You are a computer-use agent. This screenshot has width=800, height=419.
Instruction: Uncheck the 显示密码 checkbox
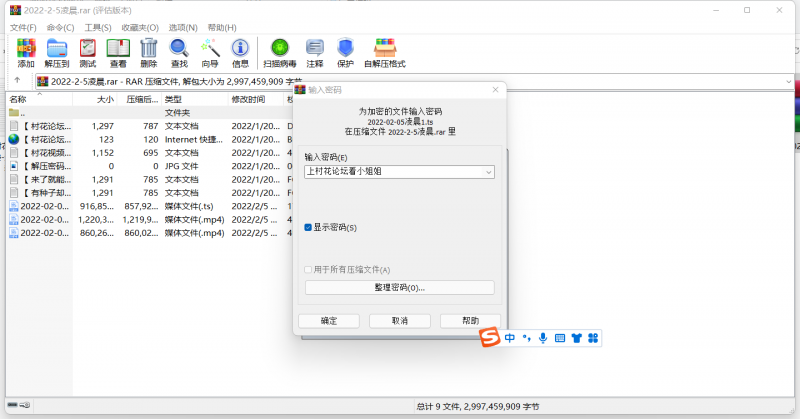coord(309,227)
